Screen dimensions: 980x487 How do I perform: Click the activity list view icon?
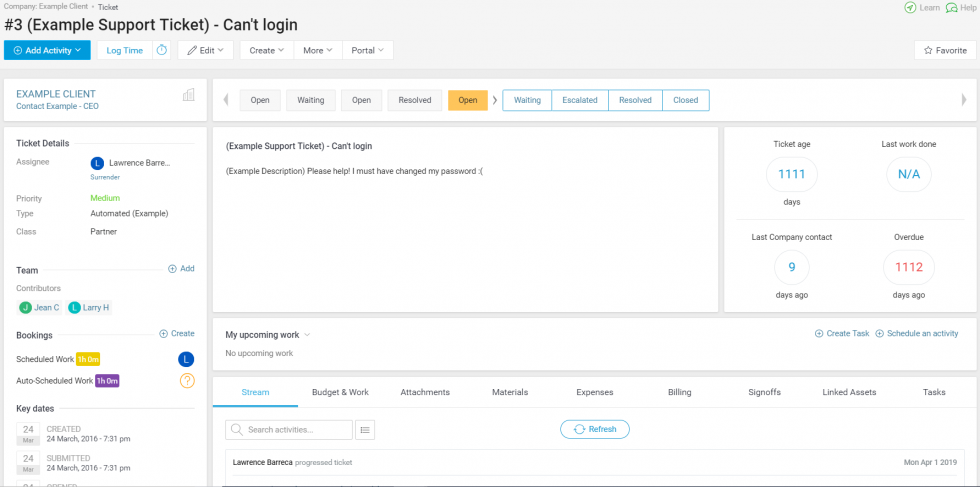click(365, 430)
